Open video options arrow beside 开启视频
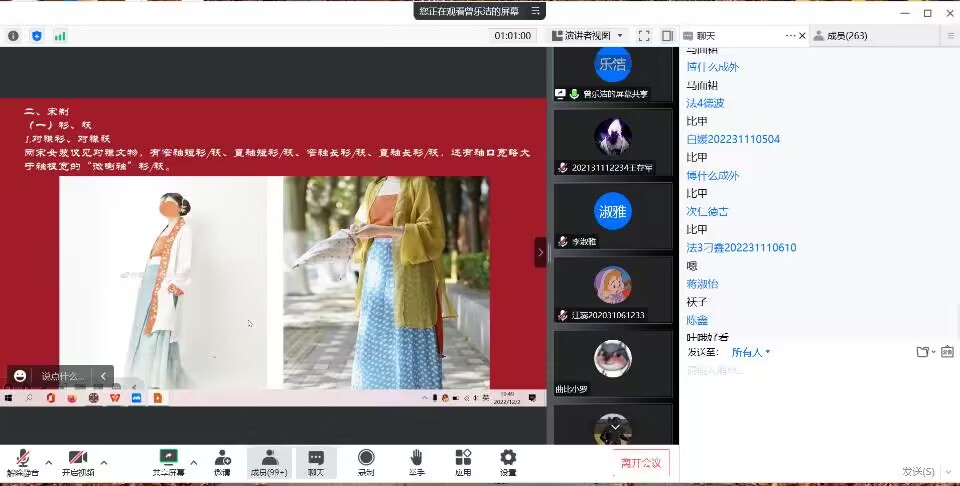 103,462
